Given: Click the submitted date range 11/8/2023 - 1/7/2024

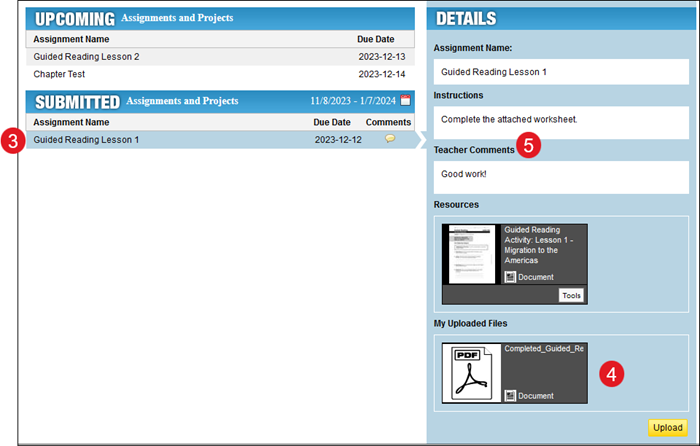Looking at the screenshot, I should tap(352, 101).
